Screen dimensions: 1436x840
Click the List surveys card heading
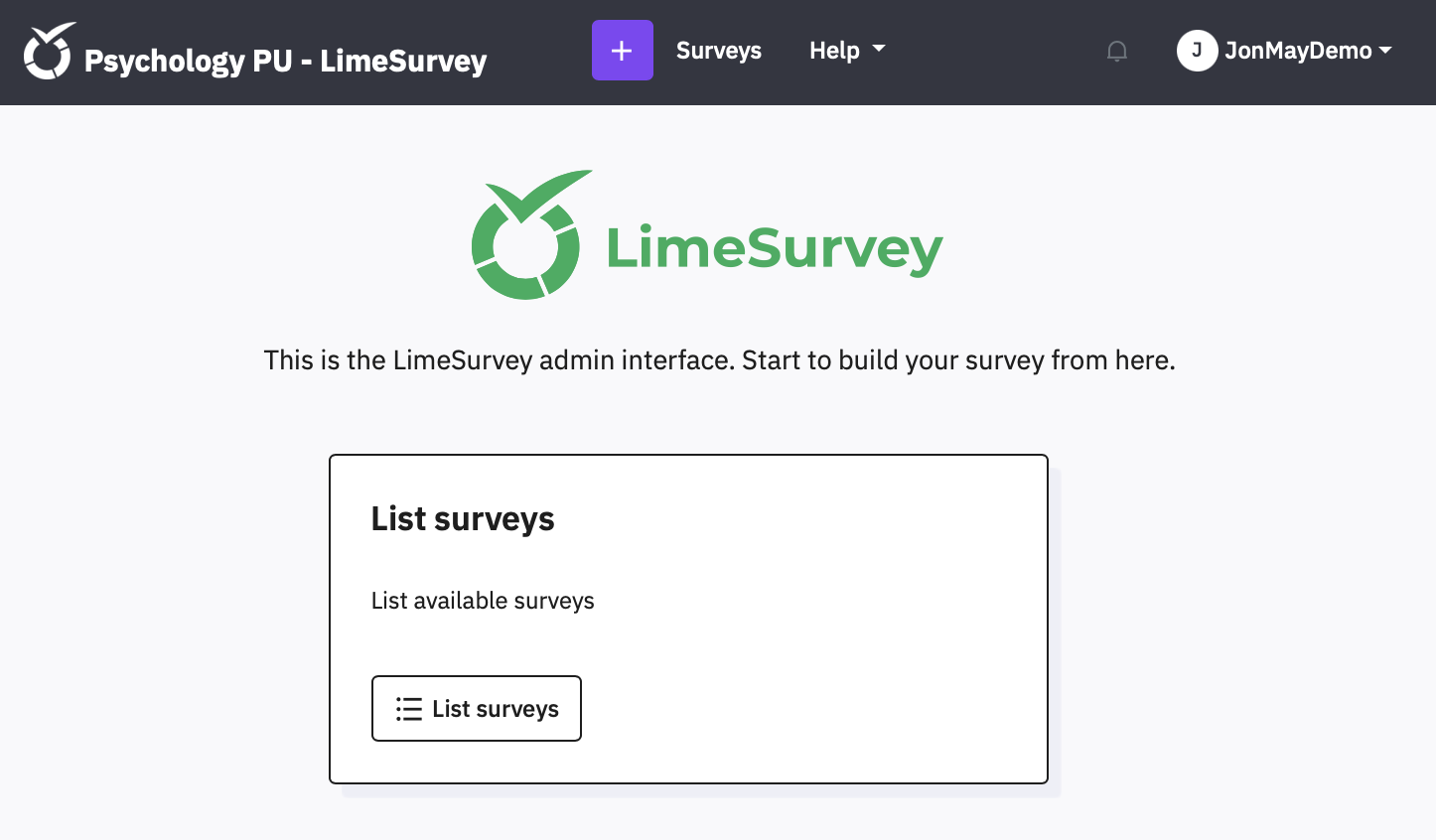click(463, 518)
